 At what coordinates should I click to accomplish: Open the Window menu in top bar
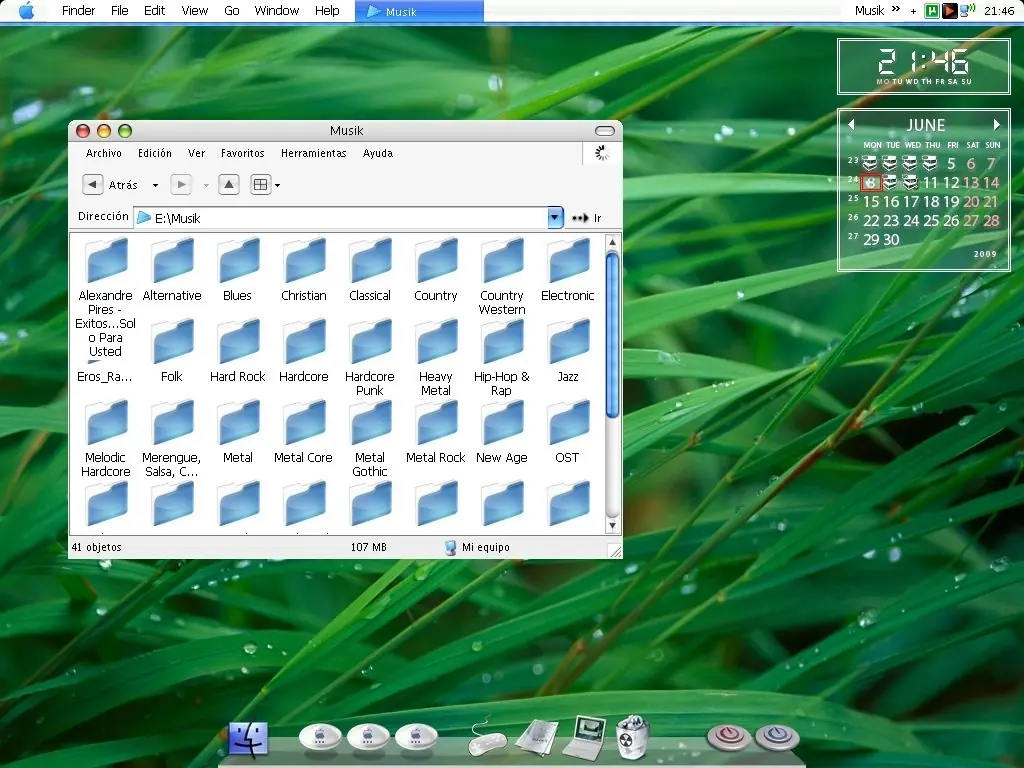point(277,10)
